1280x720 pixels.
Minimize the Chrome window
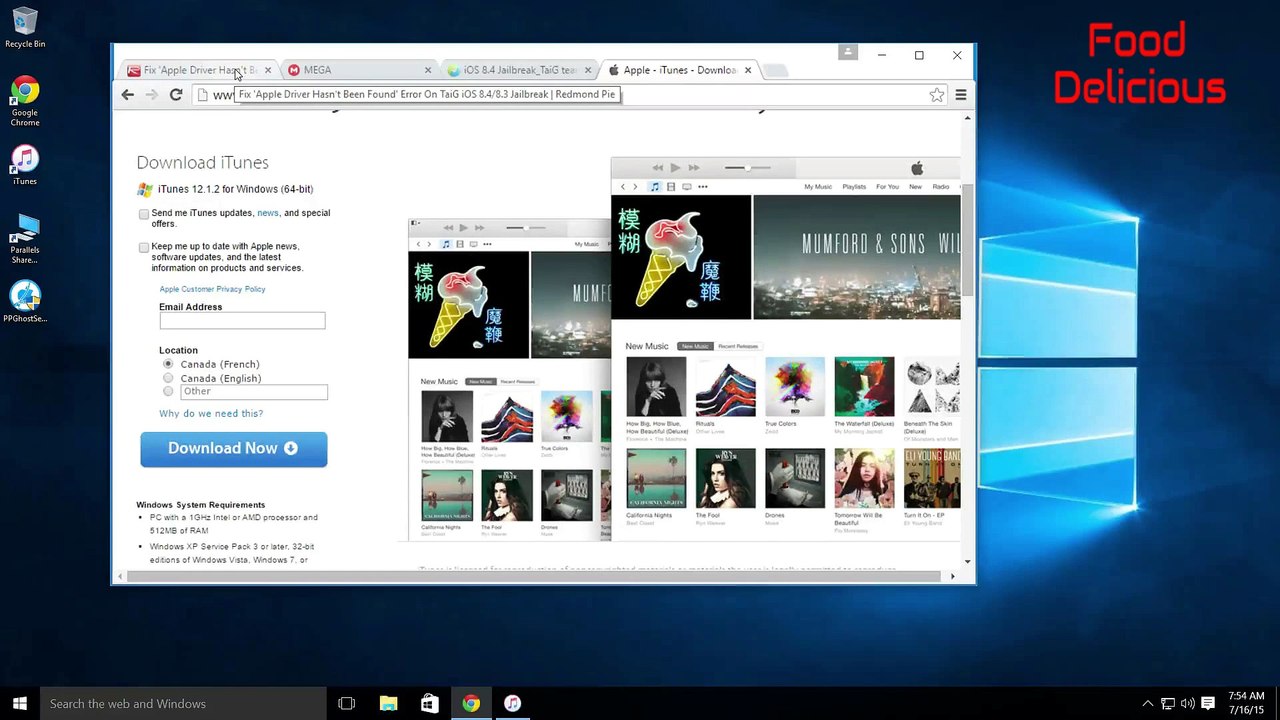(x=882, y=55)
